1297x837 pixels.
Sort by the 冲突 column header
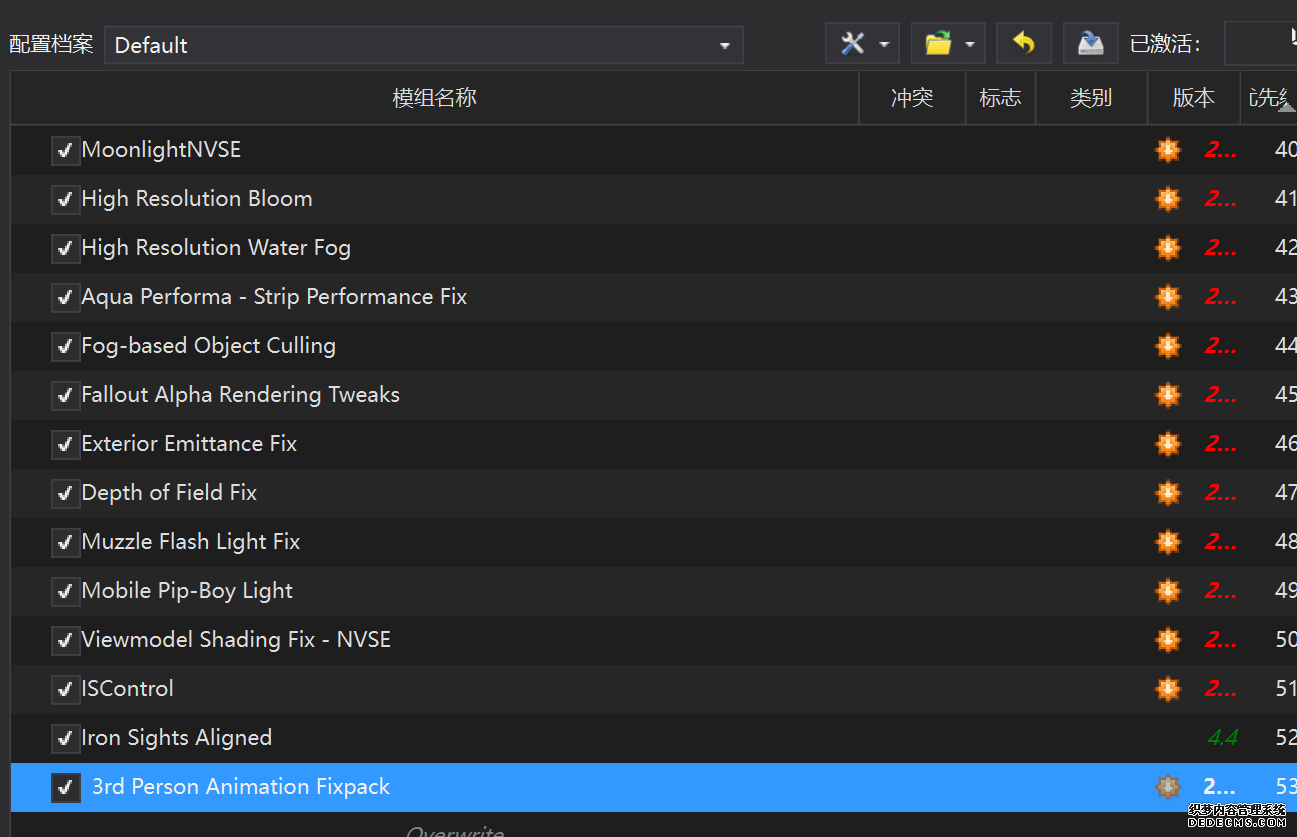[x=911, y=98]
